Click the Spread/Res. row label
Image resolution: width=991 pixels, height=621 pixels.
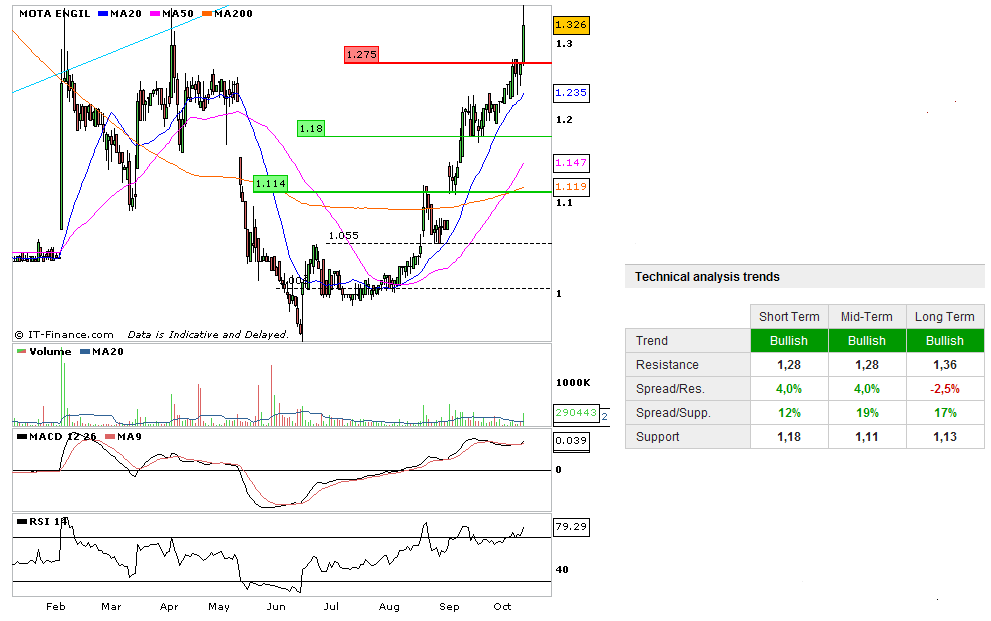[x=670, y=389]
